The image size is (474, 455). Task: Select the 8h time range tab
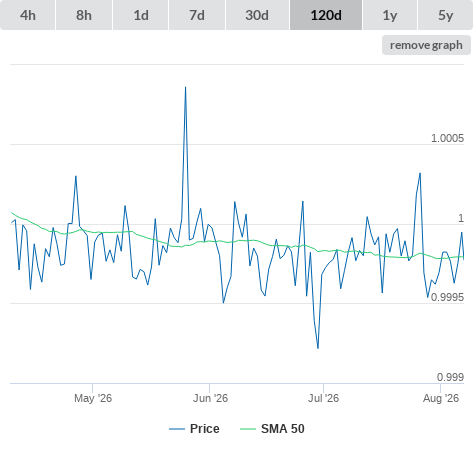84,15
